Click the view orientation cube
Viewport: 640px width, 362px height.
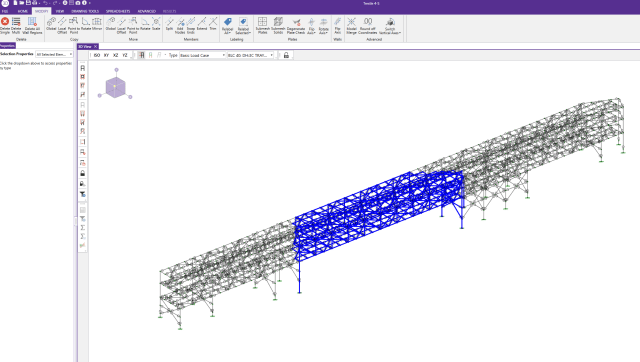tap(116, 87)
